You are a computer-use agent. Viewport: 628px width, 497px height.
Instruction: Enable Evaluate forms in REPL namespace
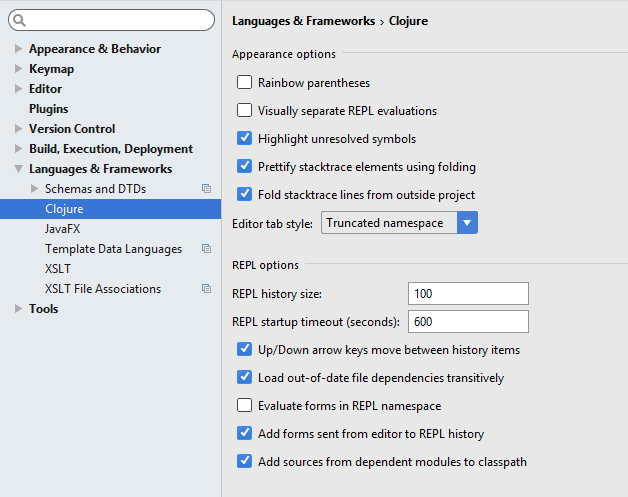pos(245,406)
